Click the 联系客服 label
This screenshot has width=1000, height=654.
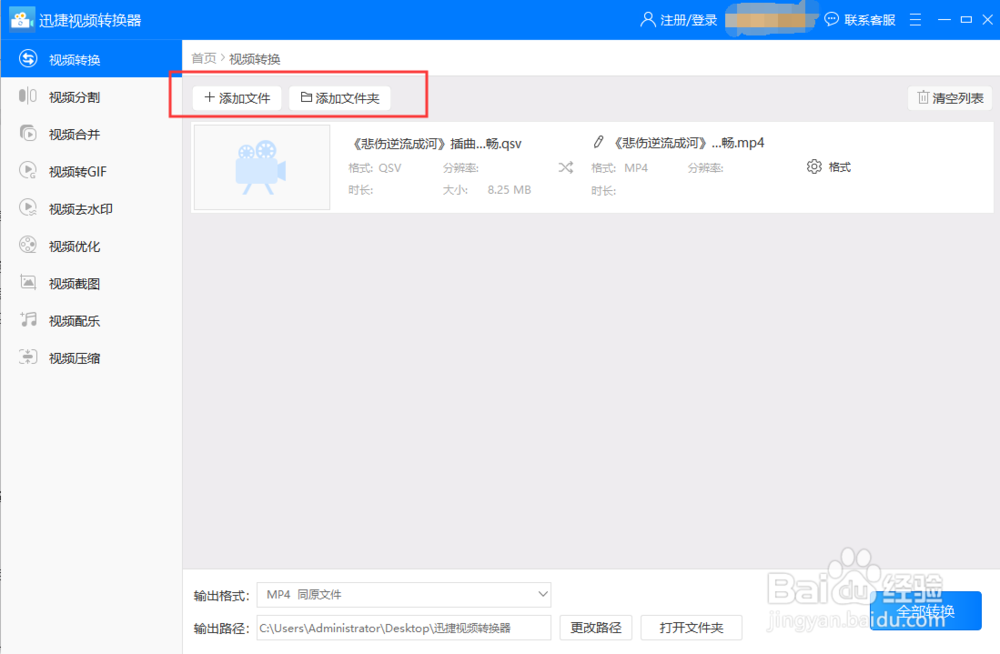[870, 20]
